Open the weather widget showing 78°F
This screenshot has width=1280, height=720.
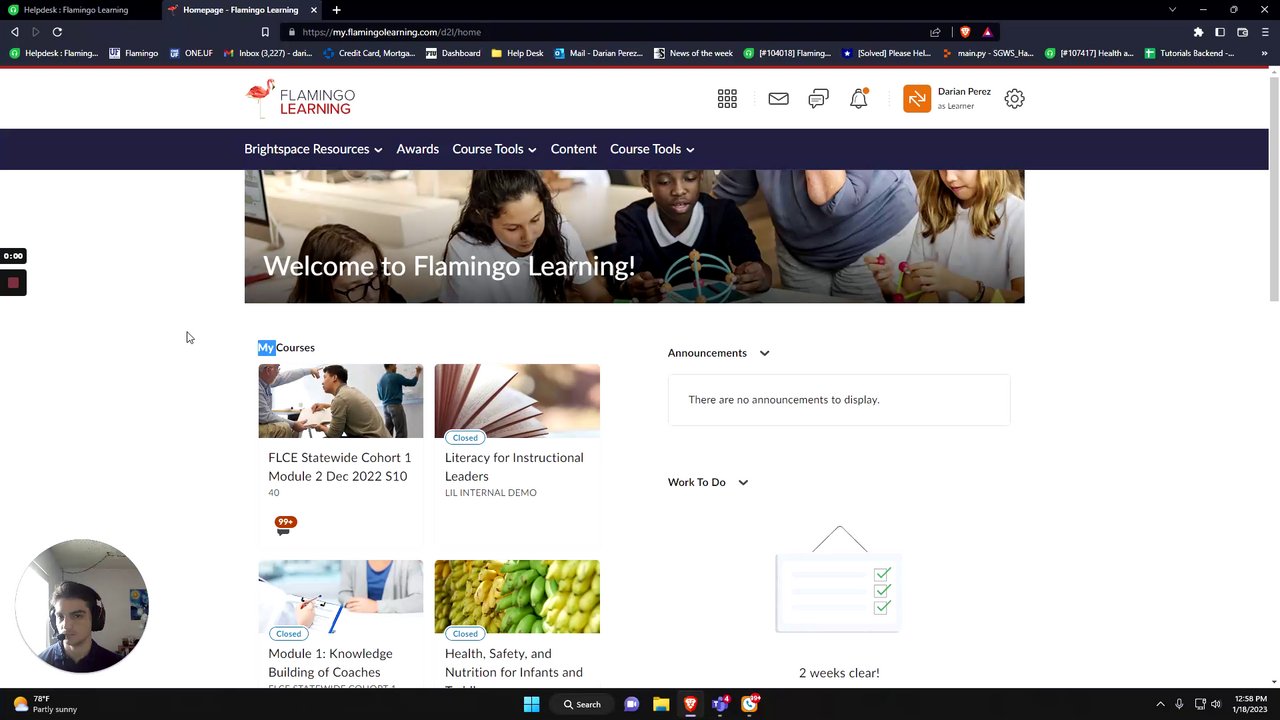[45, 704]
